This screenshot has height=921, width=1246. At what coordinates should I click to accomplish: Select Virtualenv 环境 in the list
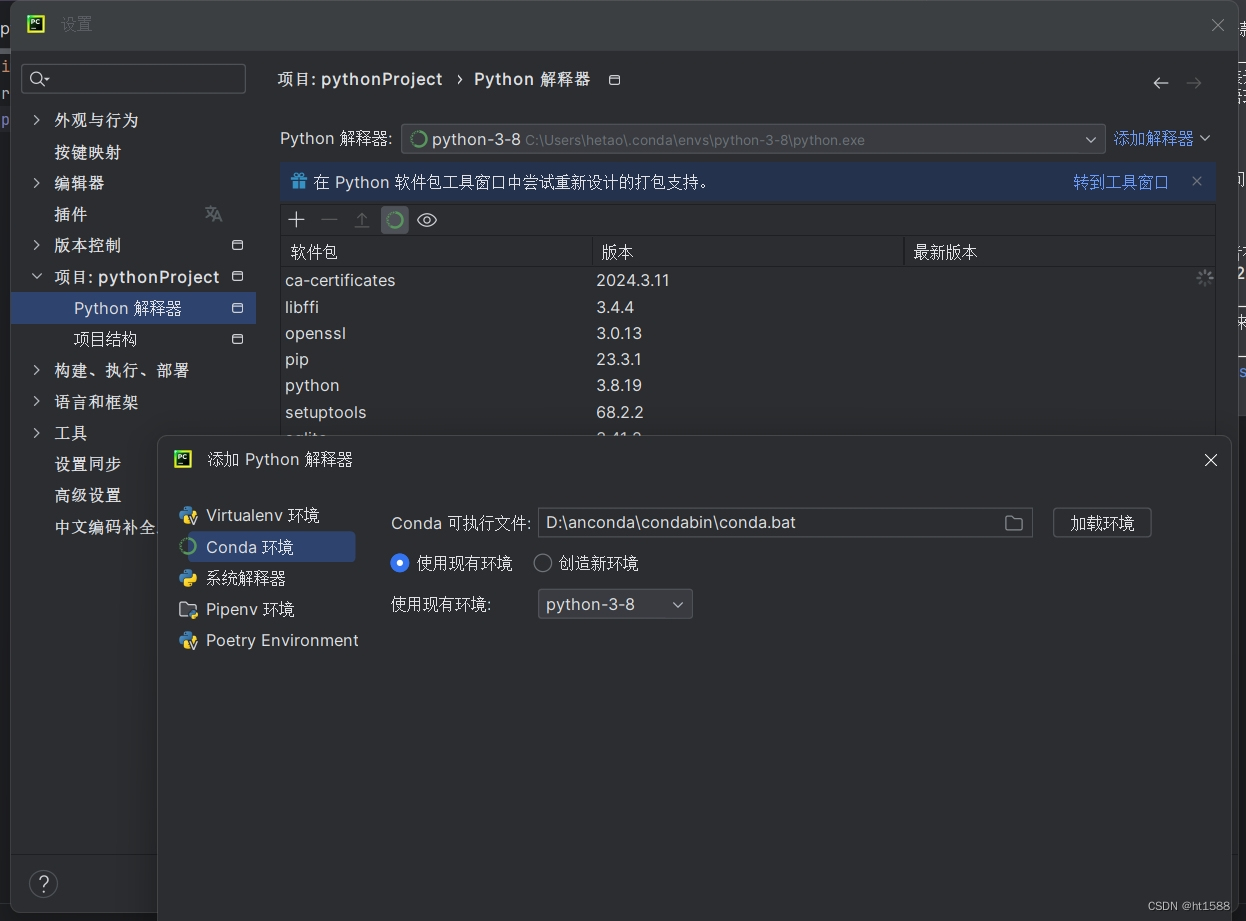coord(265,516)
